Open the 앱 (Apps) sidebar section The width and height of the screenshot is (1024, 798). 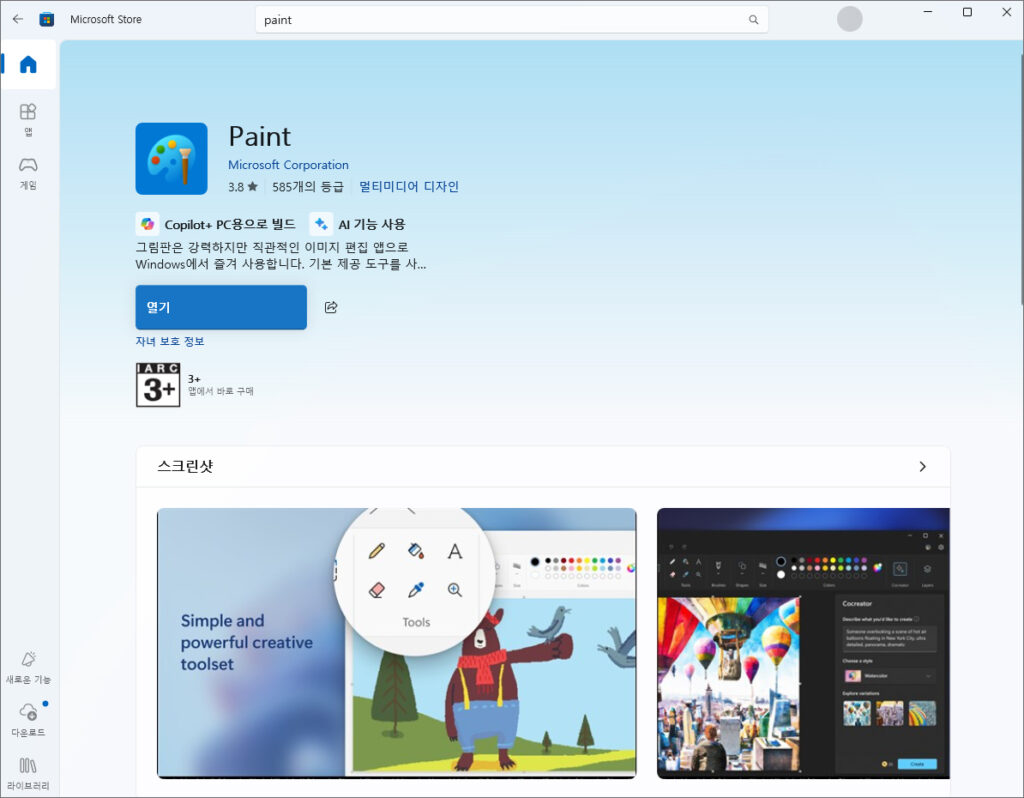(28, 118)
